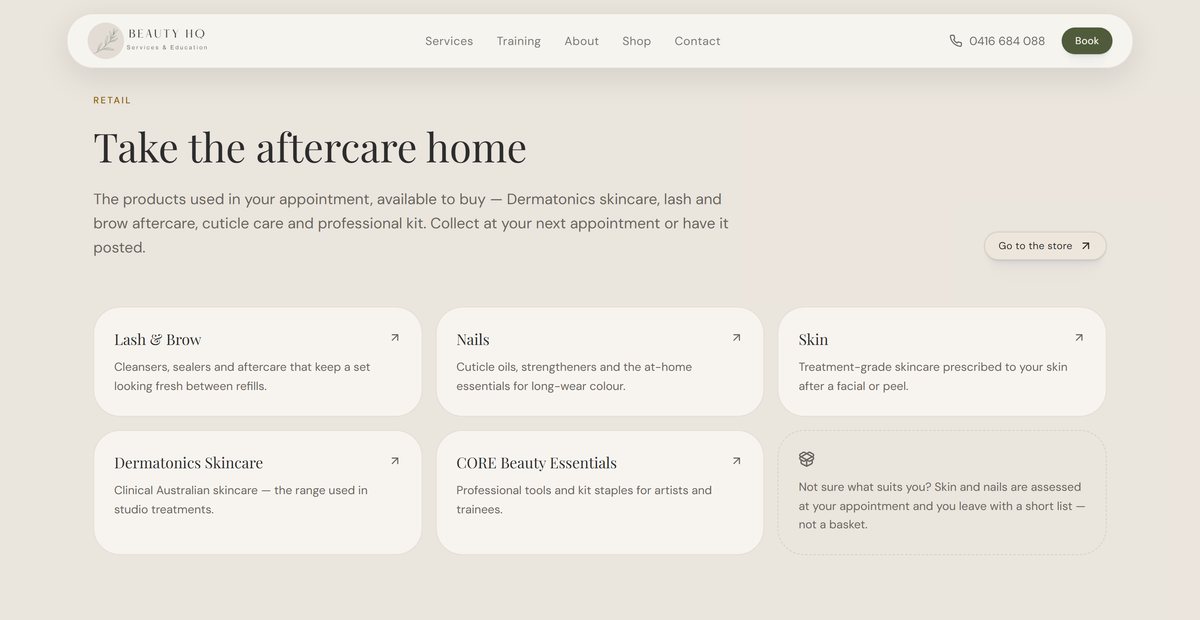The height and width of the screenshot is (620, 1200).
Task: Click the green Book button
Action: coord(1087,41)
